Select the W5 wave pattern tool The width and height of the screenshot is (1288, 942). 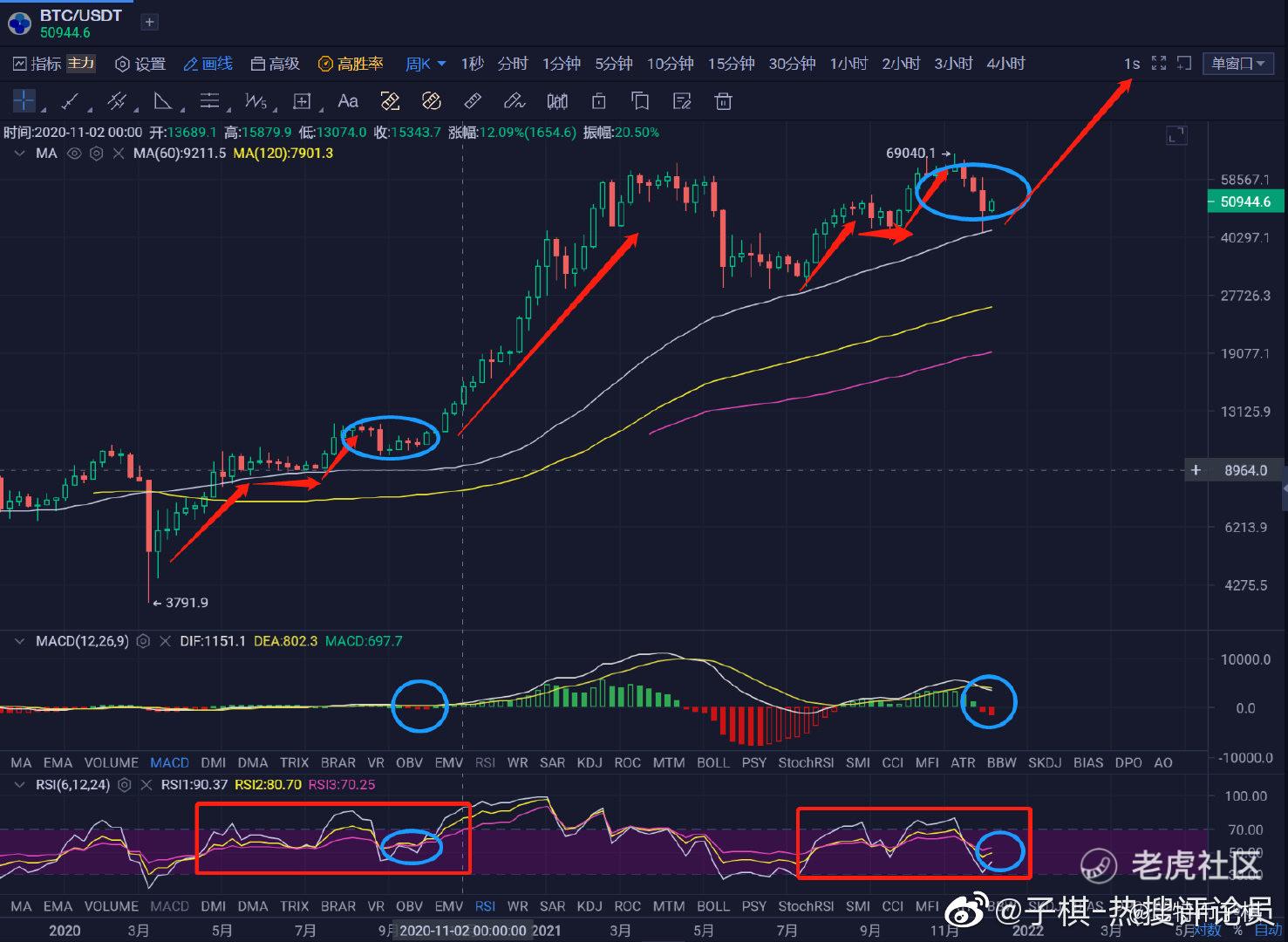coord(255,101)
